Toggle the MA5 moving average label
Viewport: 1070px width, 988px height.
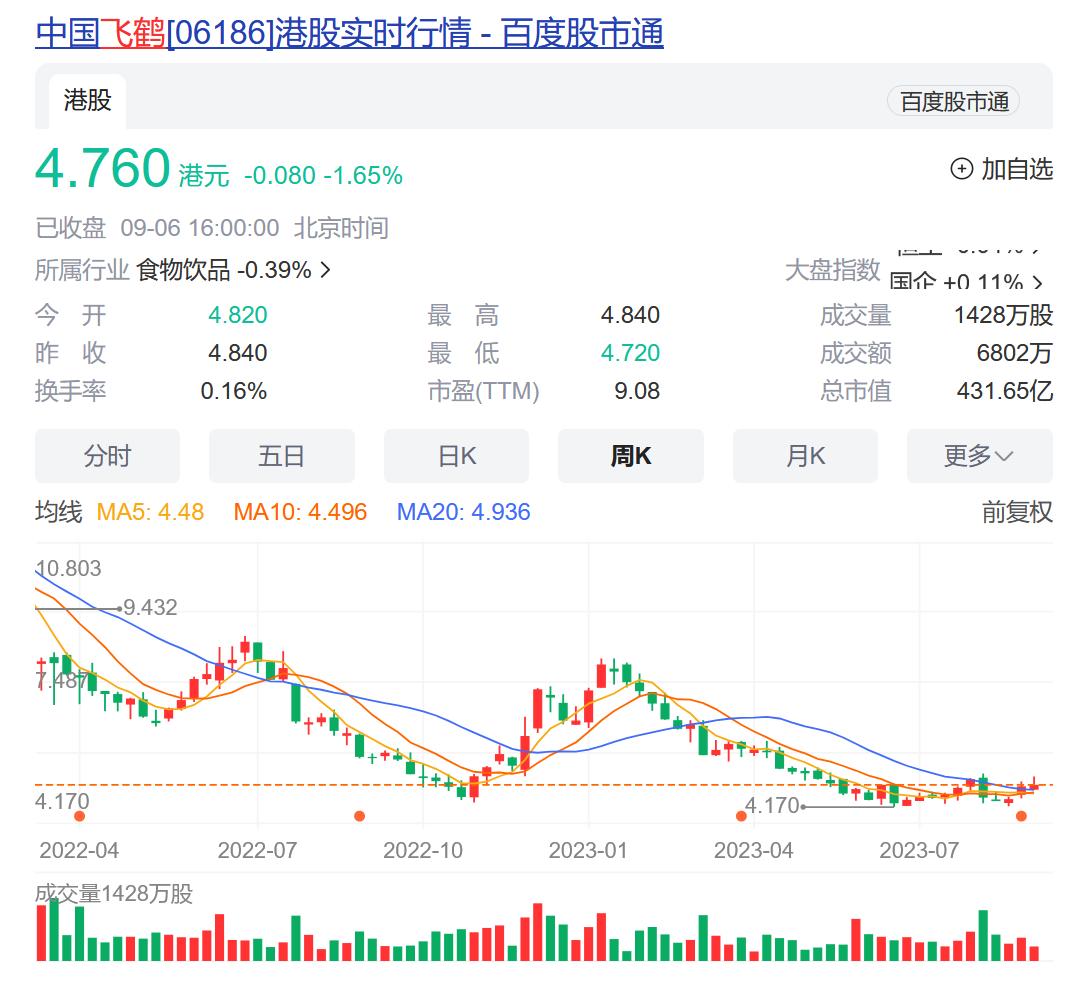[150, 513]
